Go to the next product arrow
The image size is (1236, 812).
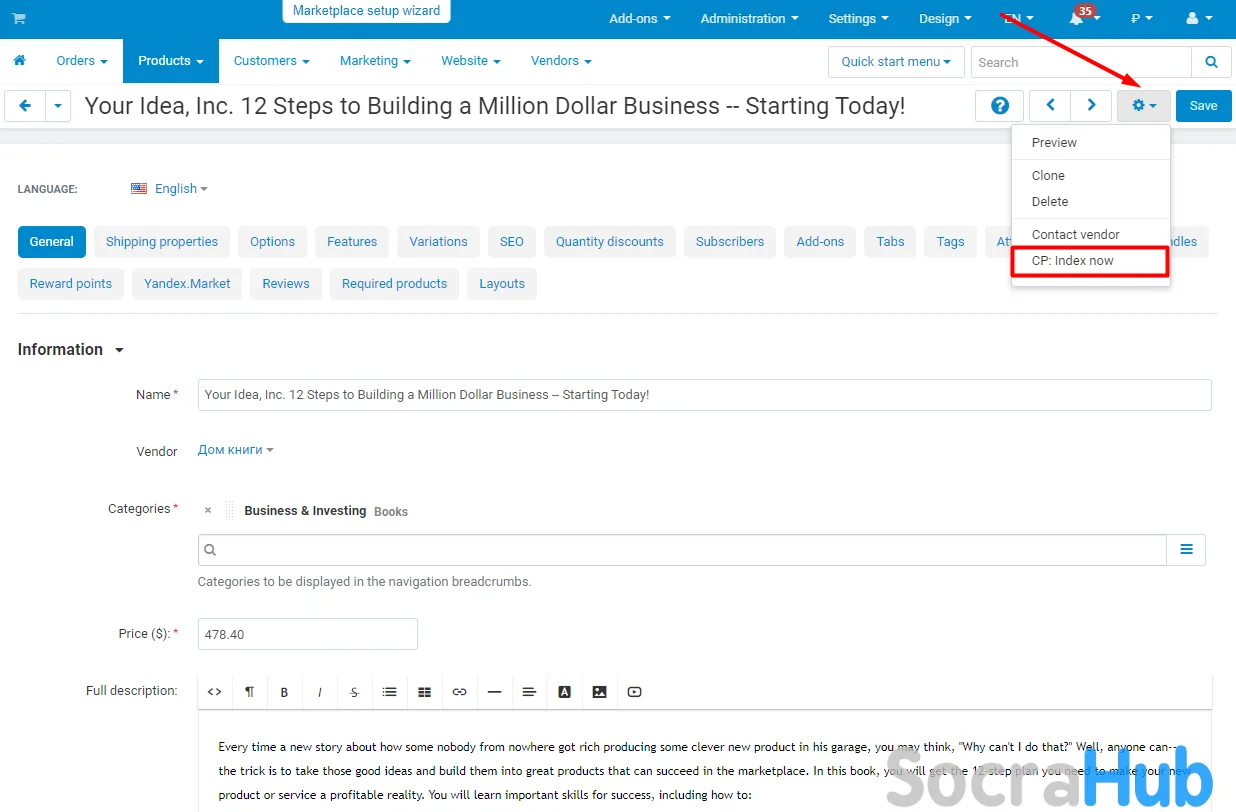1091,106
